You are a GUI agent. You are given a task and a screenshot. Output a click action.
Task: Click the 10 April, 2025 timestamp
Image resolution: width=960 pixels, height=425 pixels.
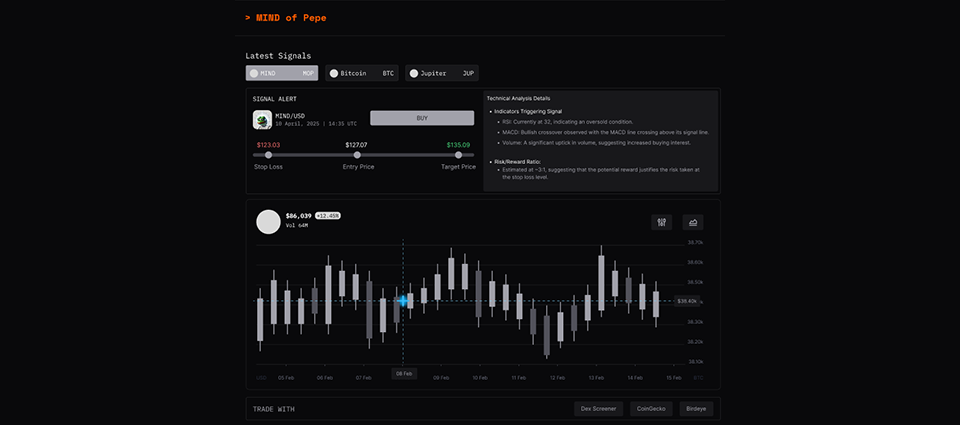(x=316, y=123)
